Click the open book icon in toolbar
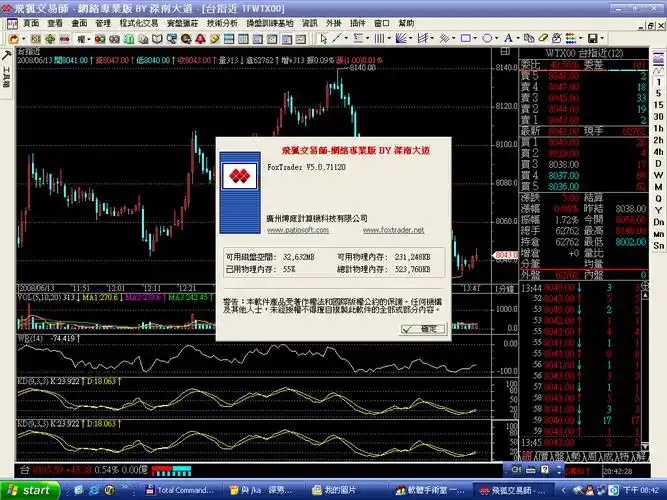The image size is (667, 500). [157, 39]
